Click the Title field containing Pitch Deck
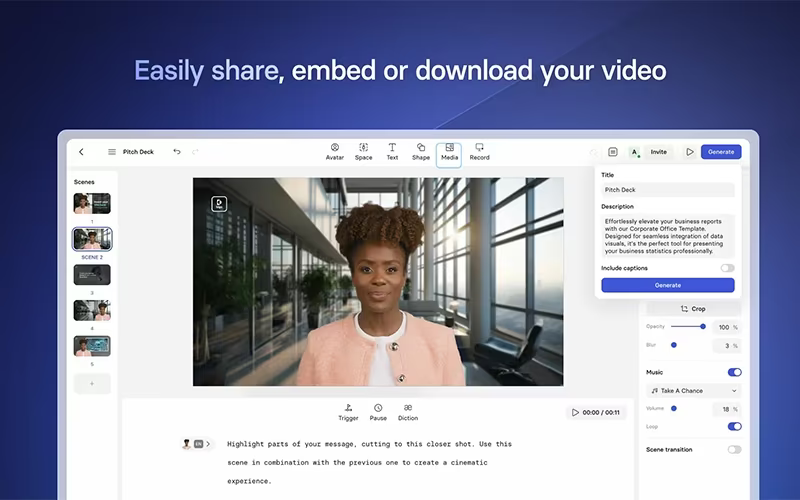800x500 pixels. pos(667,190)
